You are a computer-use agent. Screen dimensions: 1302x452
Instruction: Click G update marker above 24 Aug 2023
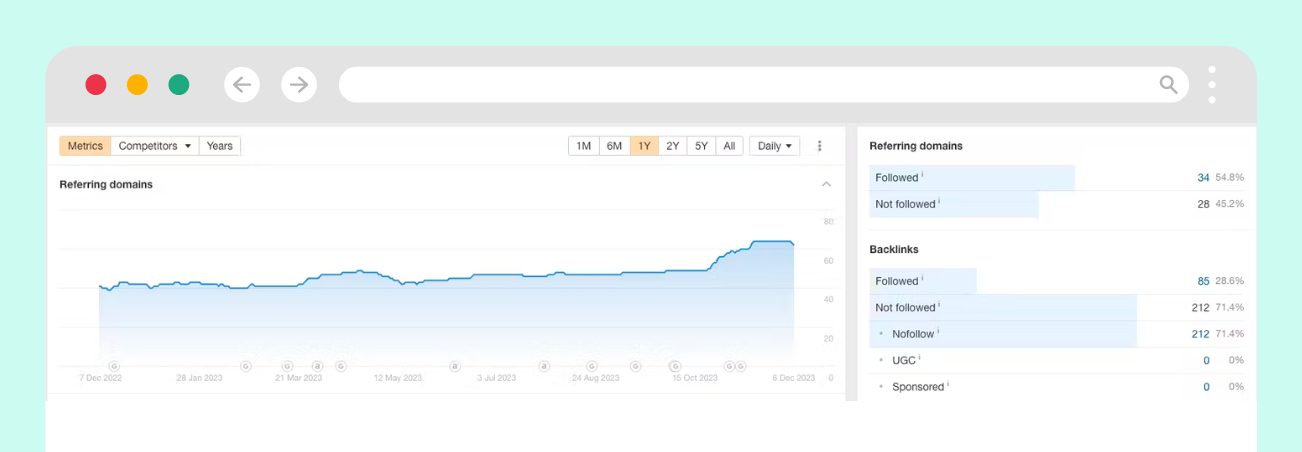pos(591,366)
